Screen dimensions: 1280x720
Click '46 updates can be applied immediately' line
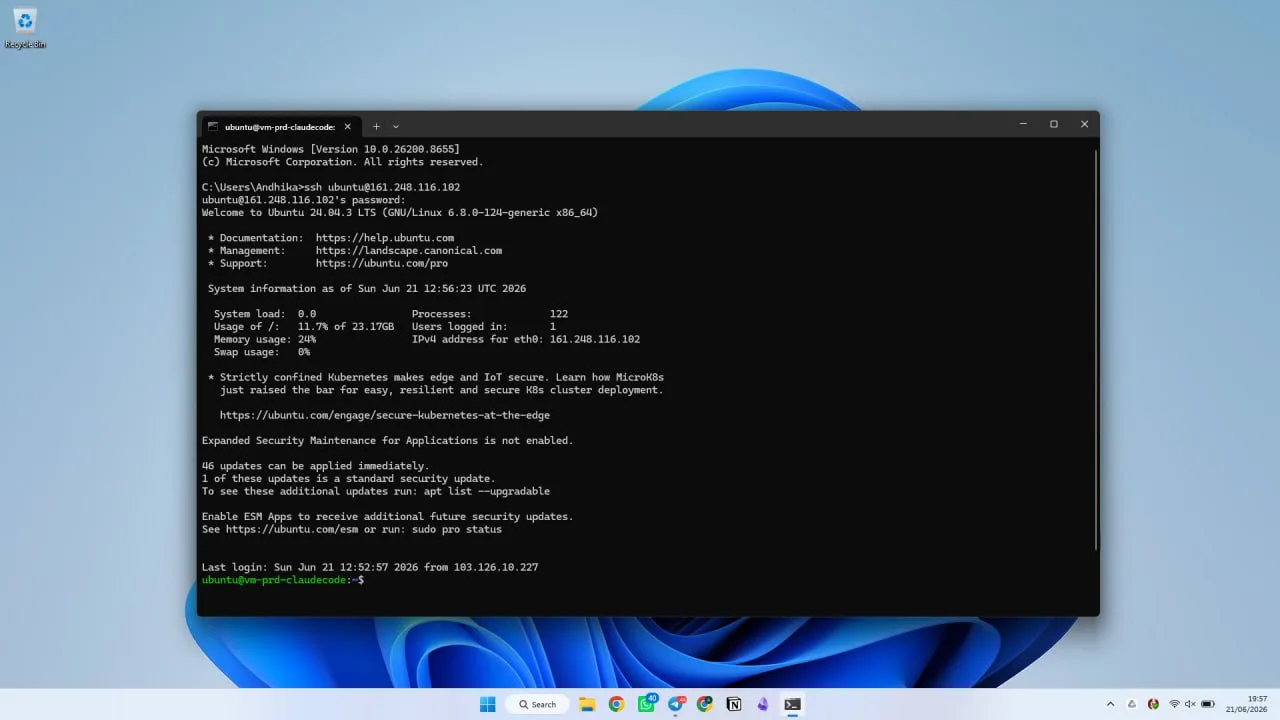[x=316, y=466]
